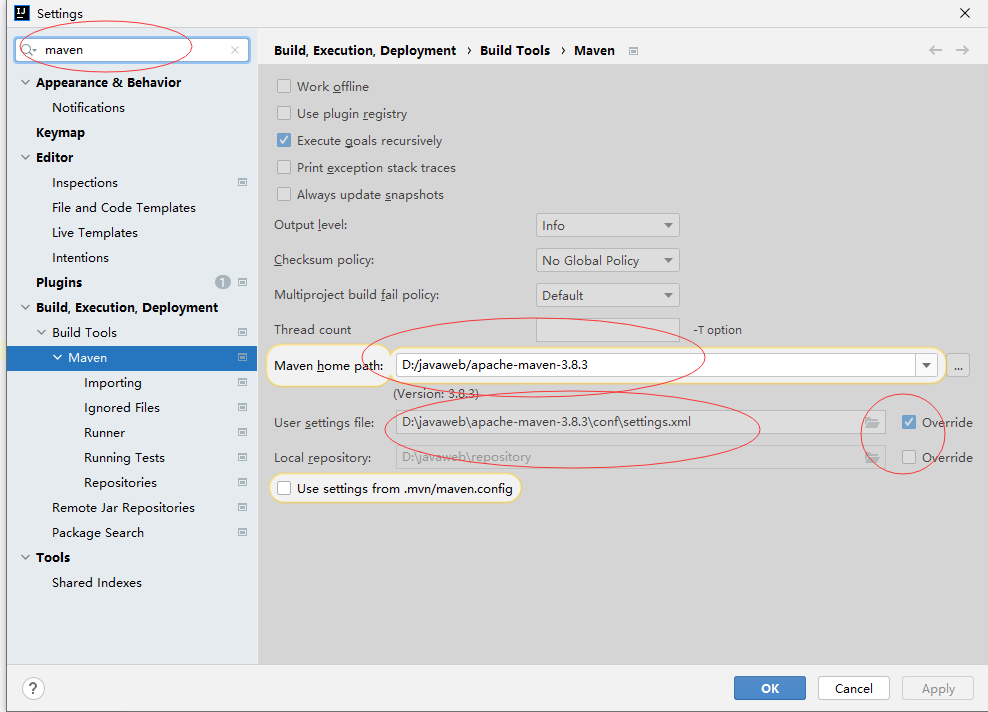Click project settings icon on Plugins row

[x=242, y=282]
